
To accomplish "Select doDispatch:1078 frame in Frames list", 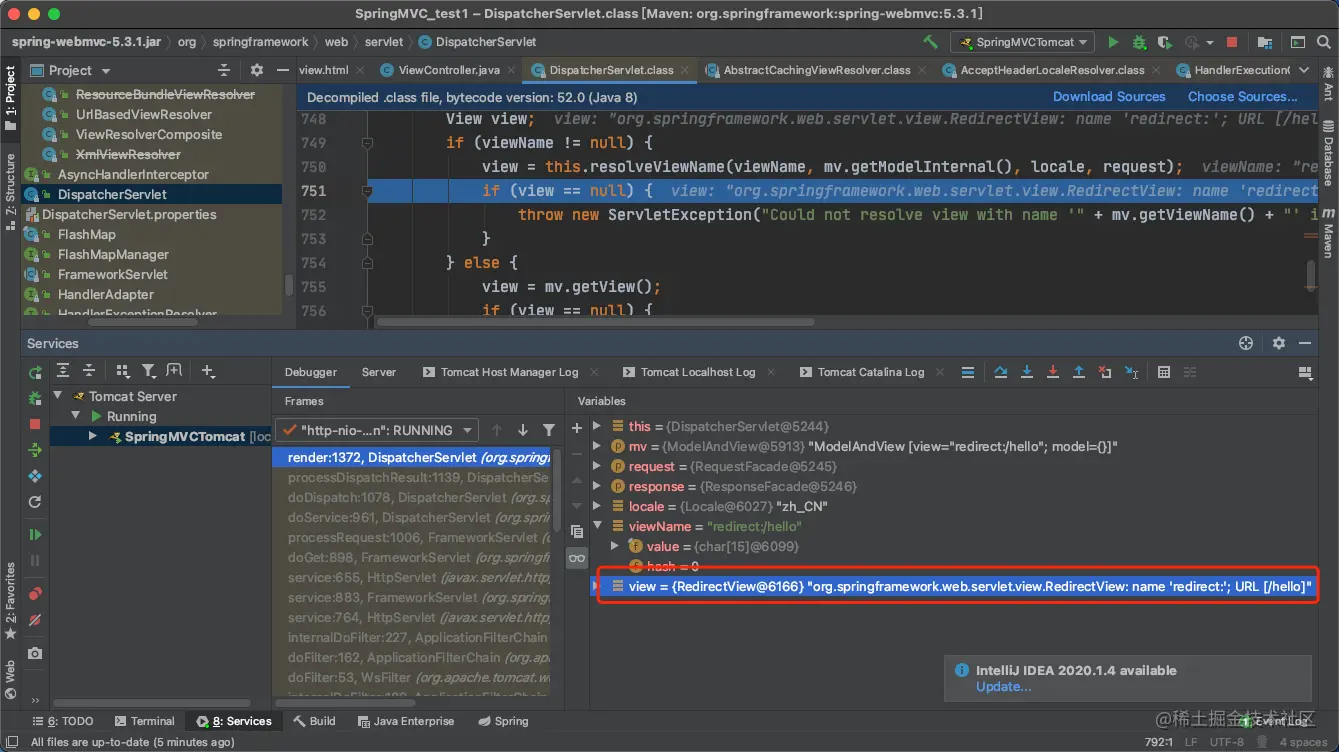I will click(411, 497).
